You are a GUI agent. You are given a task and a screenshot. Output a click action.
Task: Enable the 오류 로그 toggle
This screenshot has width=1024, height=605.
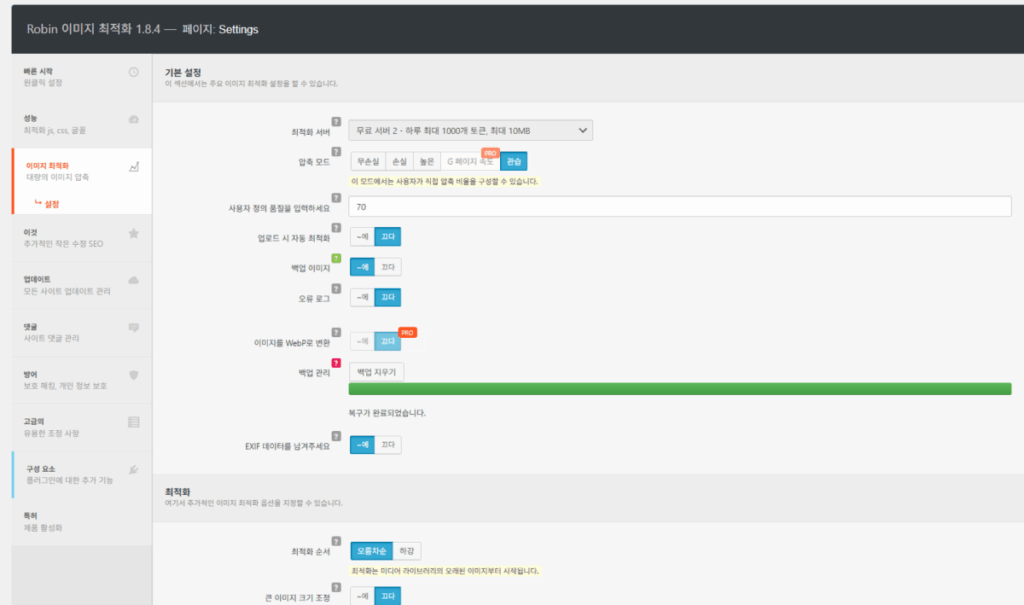click(x=362, y=297)
